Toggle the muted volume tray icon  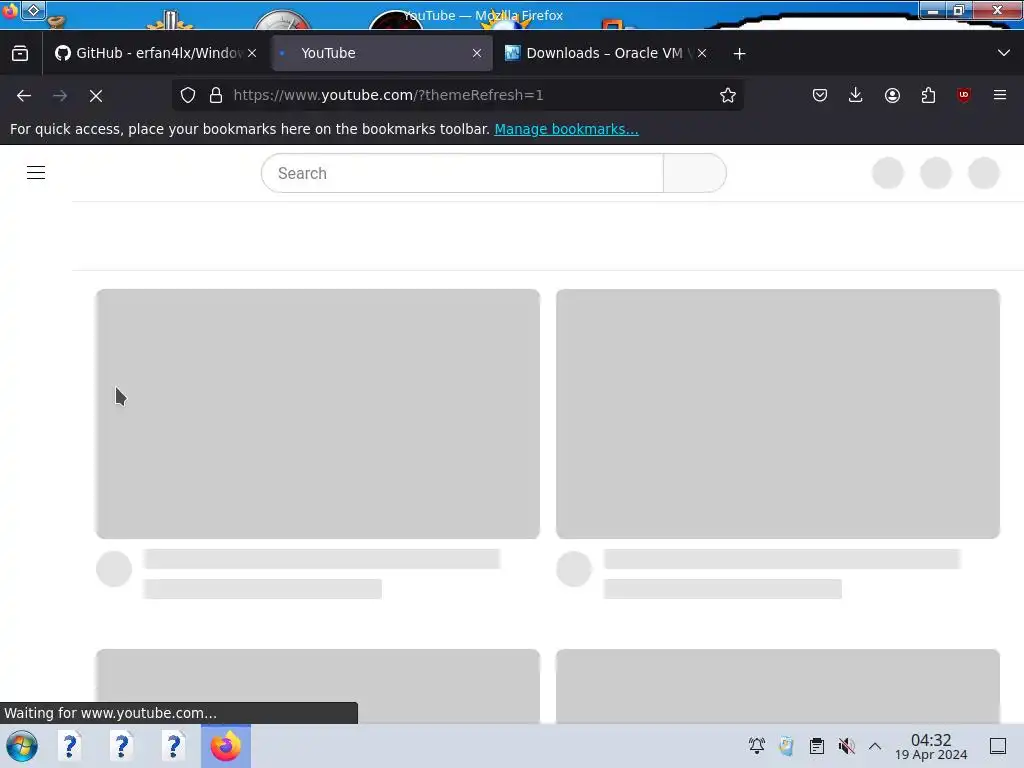point(846,746)
